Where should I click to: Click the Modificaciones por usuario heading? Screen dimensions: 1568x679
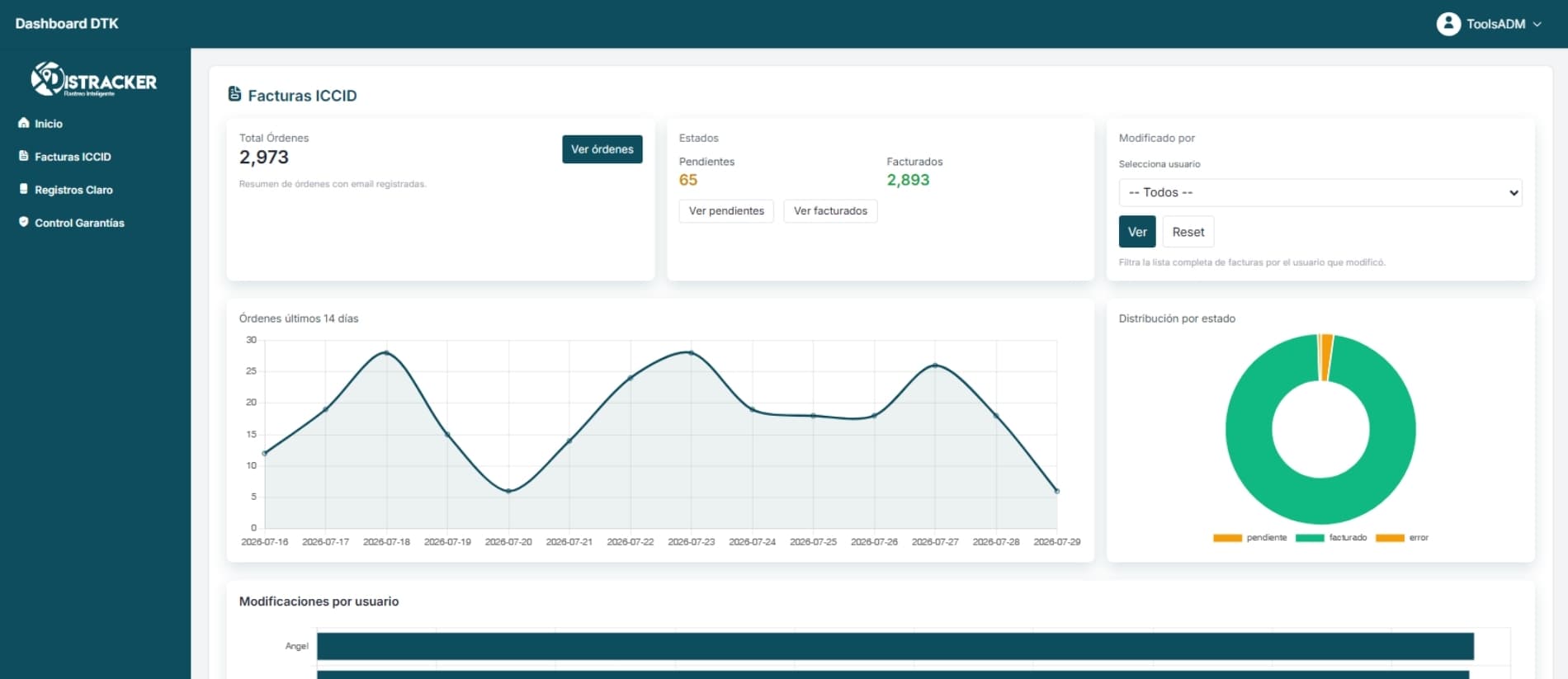(x=319, y=601)
